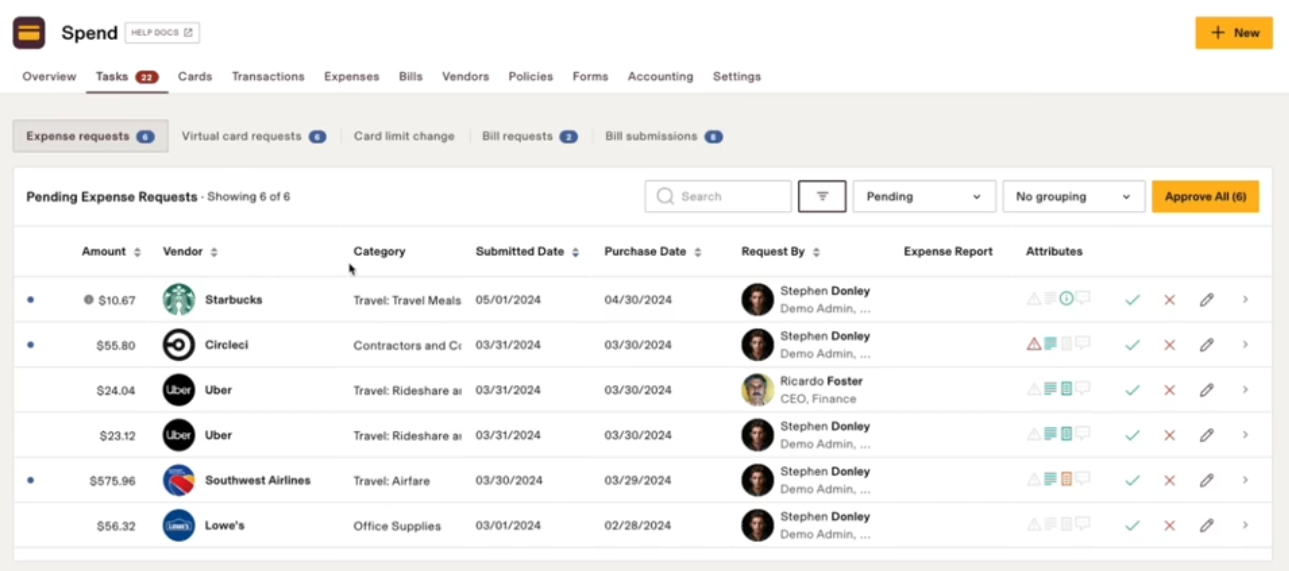This screenshot has height=571, width=1289.
Task: Expand the Lowe's row with chevron arrow
Action: pos(1245,525)
